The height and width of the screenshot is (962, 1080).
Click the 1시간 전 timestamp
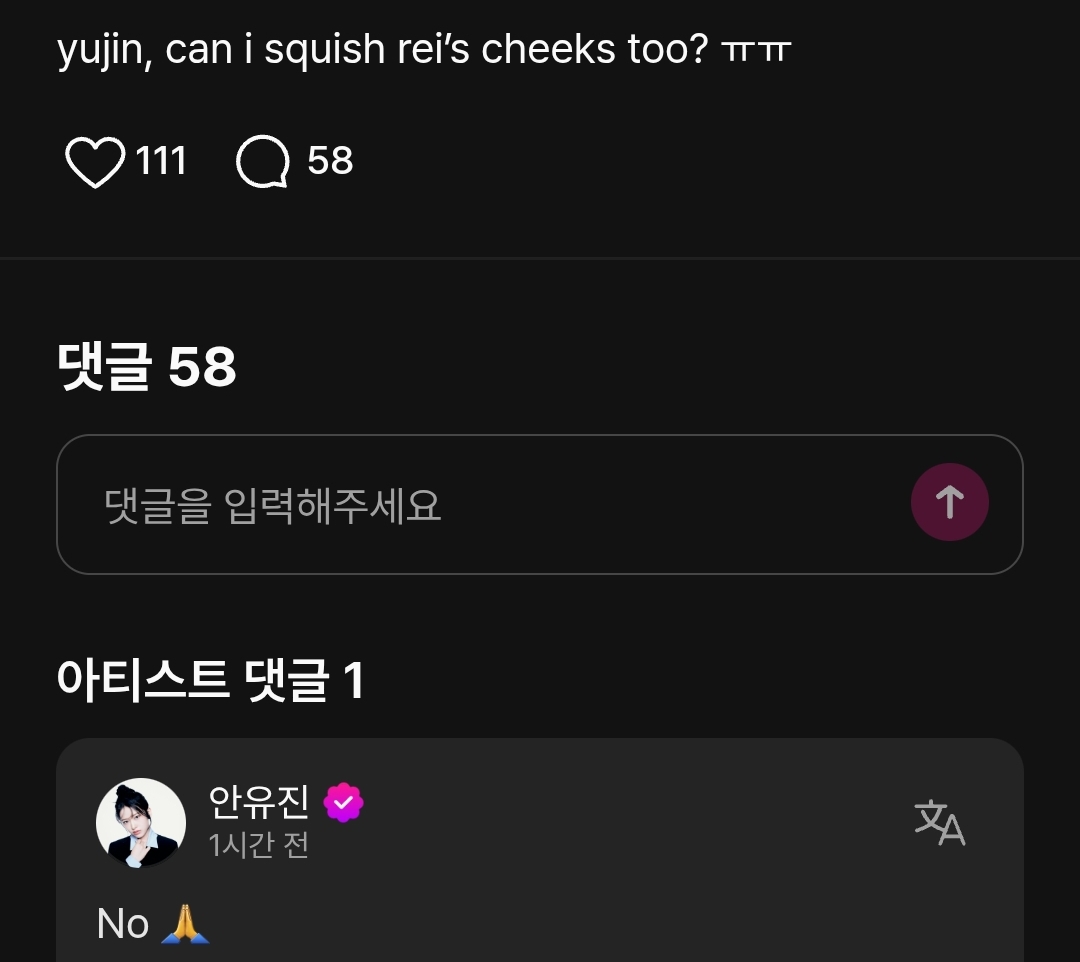click(259, 846)
